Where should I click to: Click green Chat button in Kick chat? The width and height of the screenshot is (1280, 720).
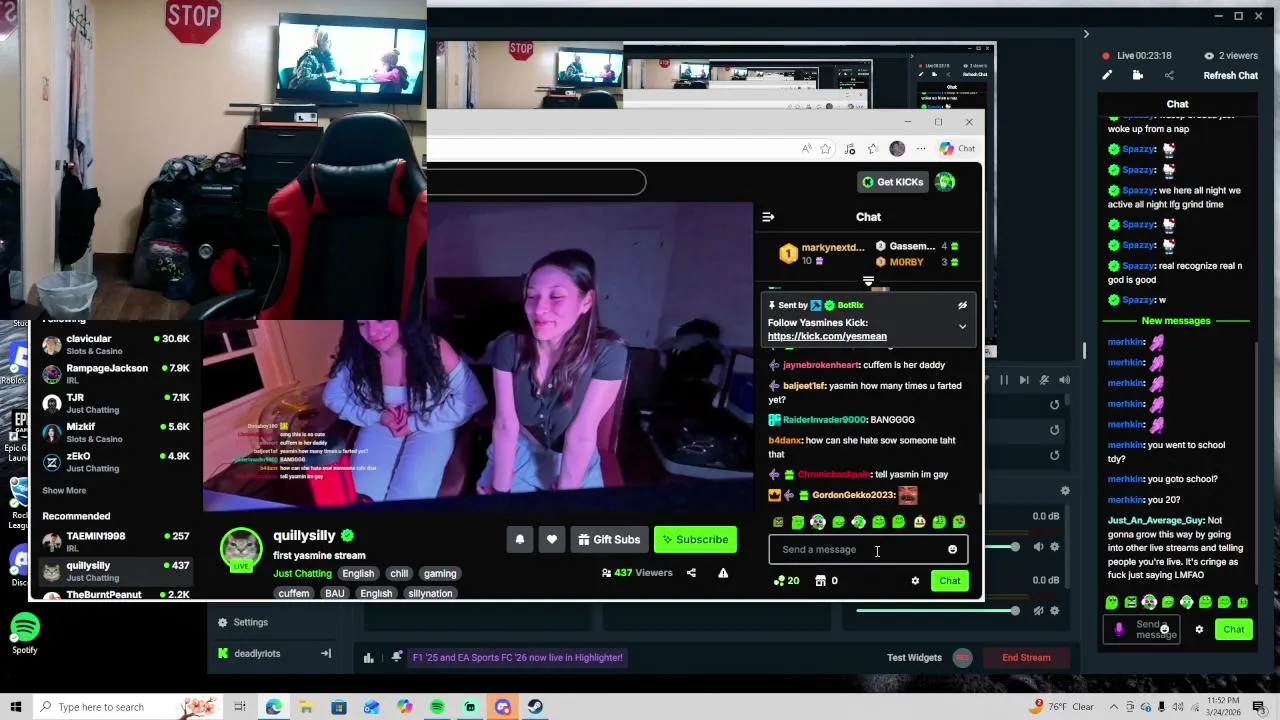point(949,581)
